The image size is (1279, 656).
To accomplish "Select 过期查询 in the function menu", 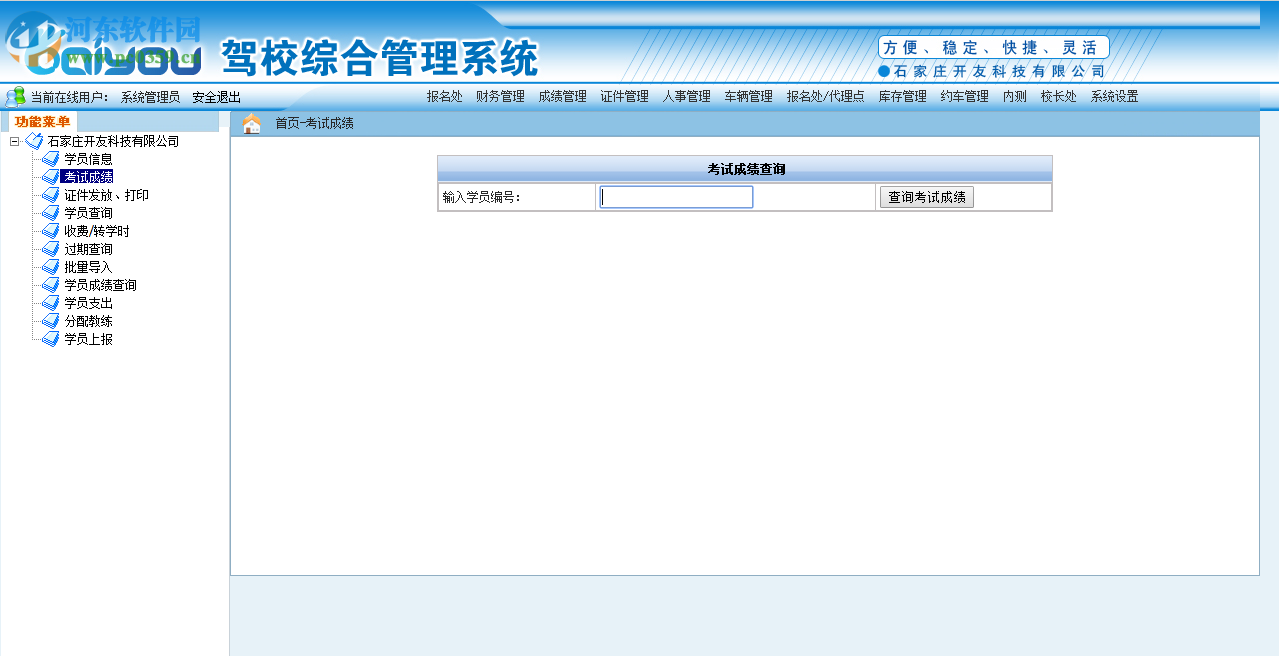I will (x=90, y=248).
